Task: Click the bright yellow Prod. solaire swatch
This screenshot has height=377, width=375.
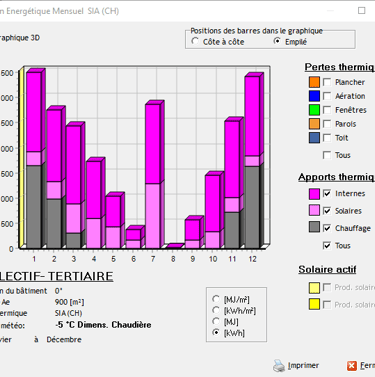Action: click(314, 304)
